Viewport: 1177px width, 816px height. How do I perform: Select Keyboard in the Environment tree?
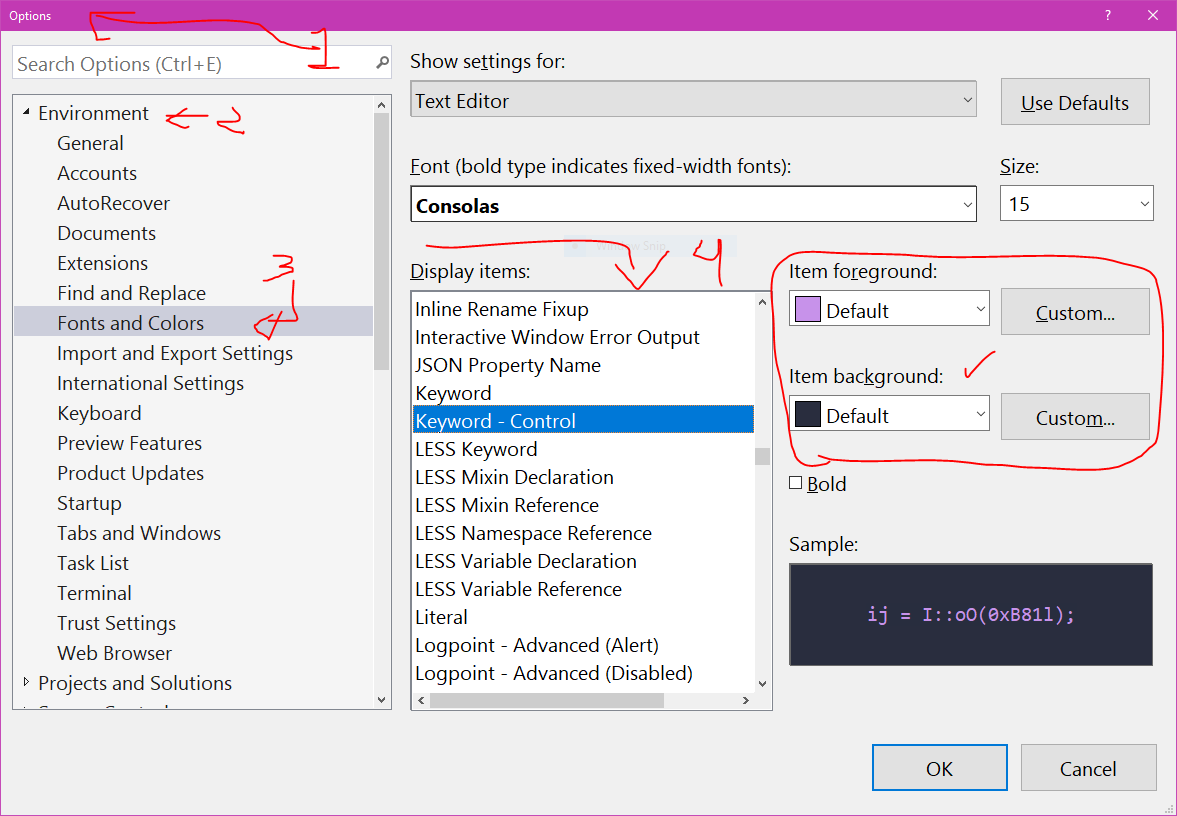tap(99, 413)
